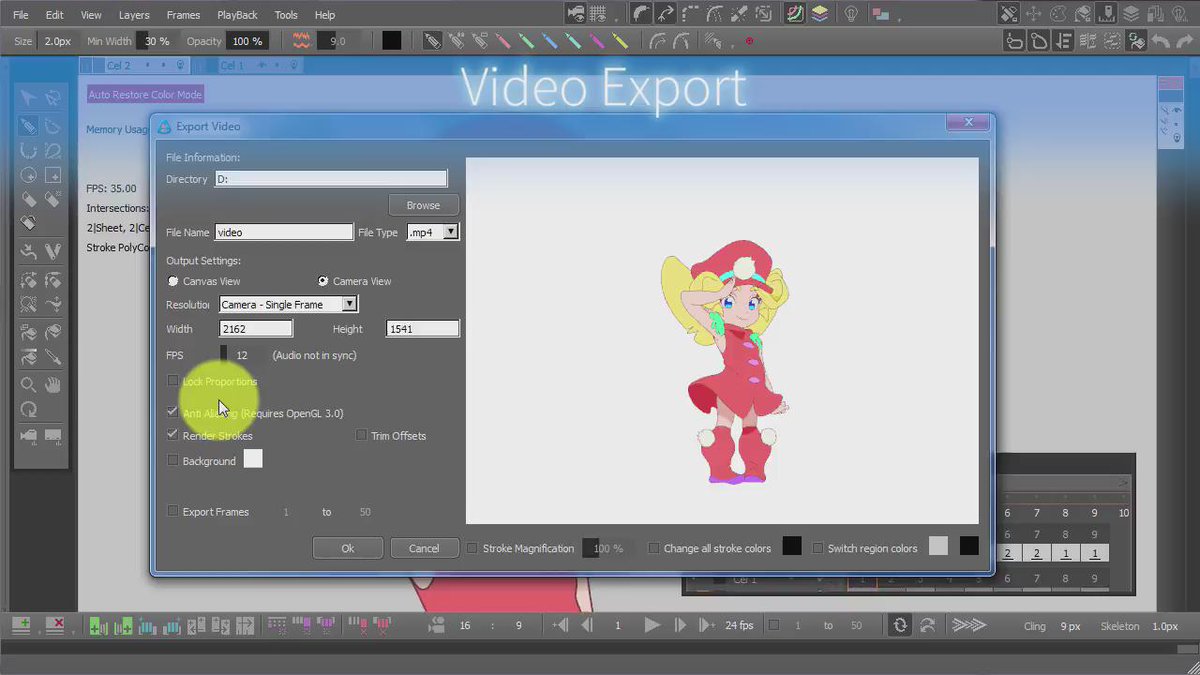
Task: Open the Layers menu
Action: tap(134, 15)
